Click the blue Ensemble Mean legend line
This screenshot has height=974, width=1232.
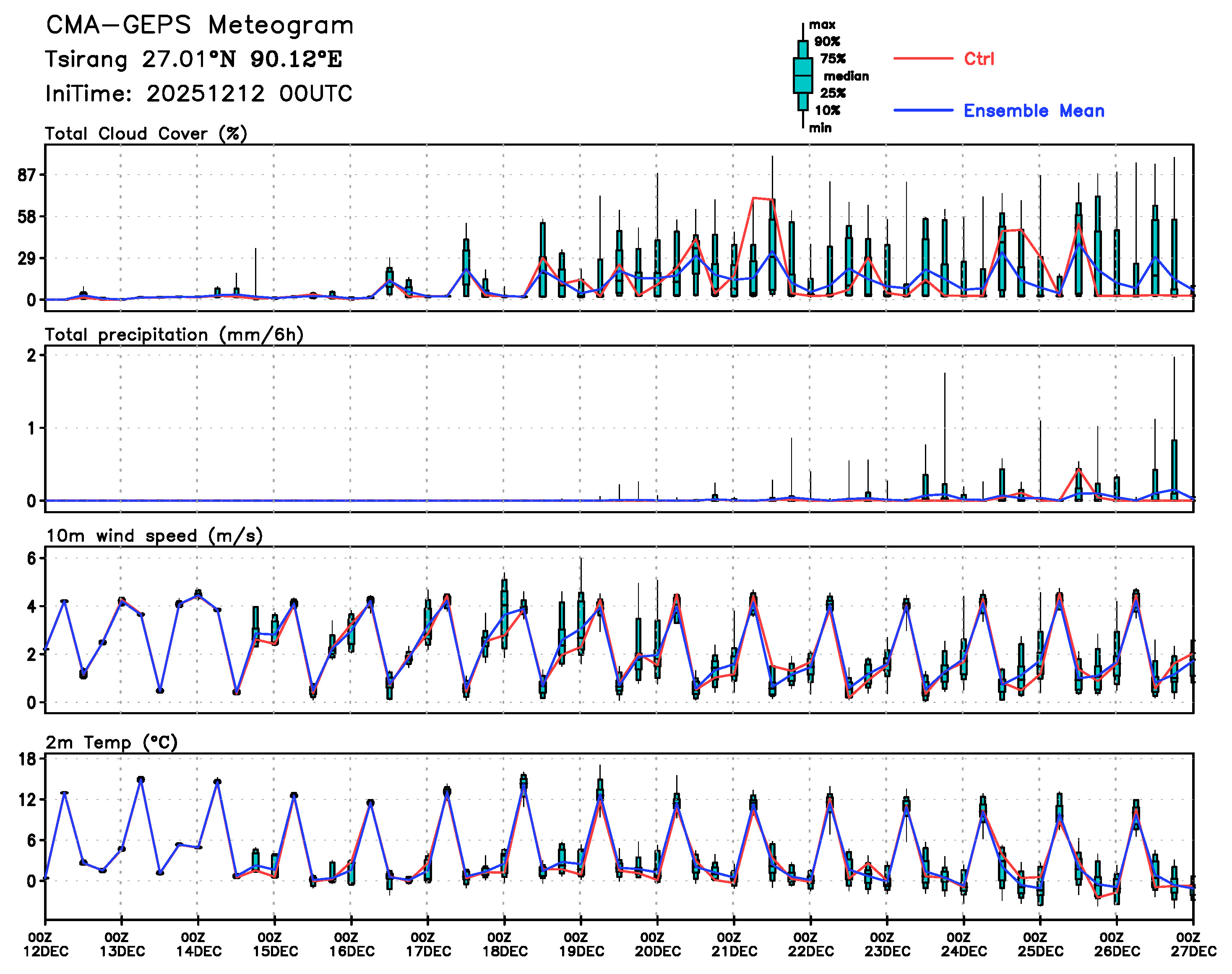pos(923,111)
